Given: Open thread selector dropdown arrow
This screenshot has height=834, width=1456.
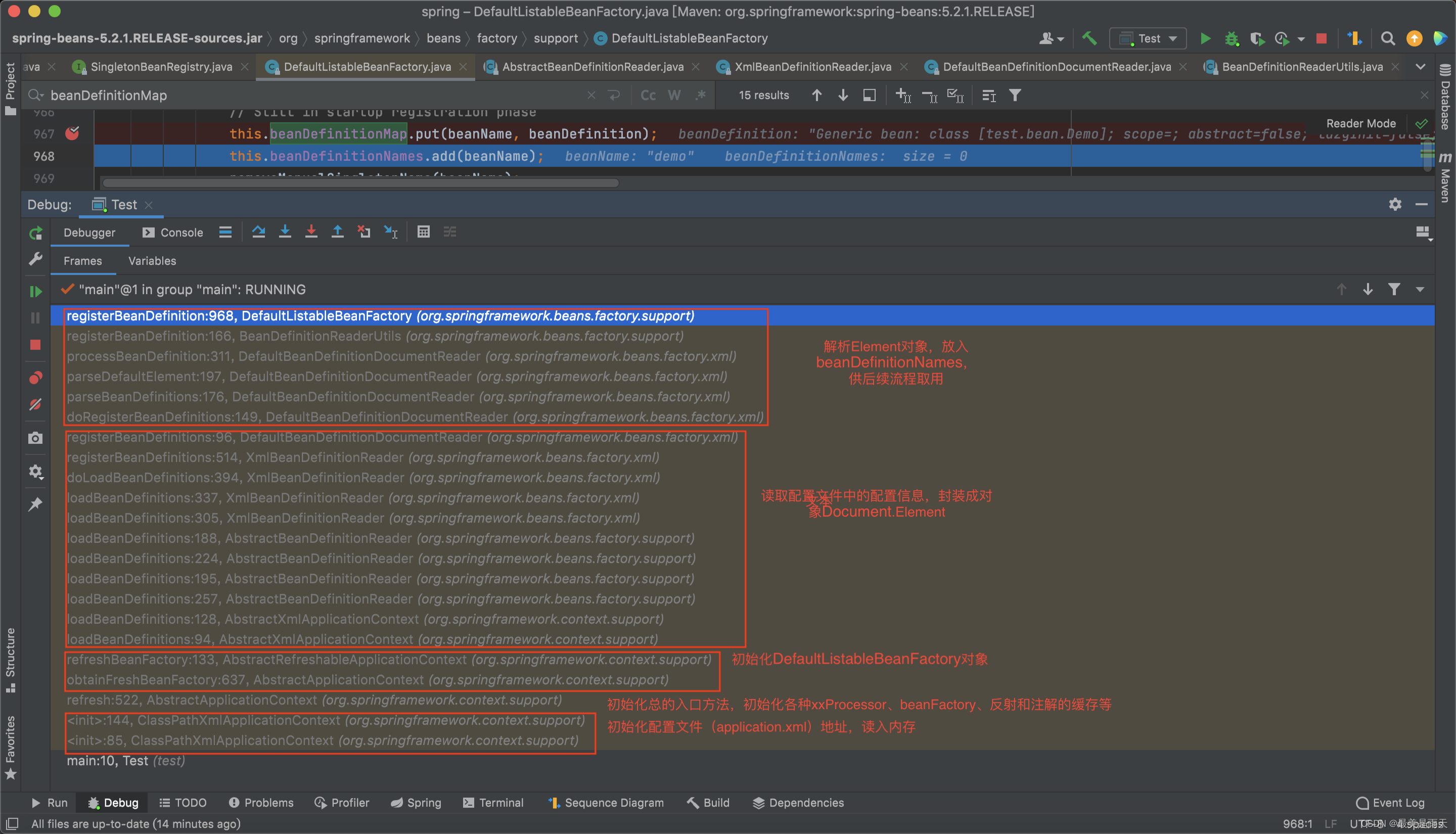Looking at the screenshot, I should coord(1420,290).
